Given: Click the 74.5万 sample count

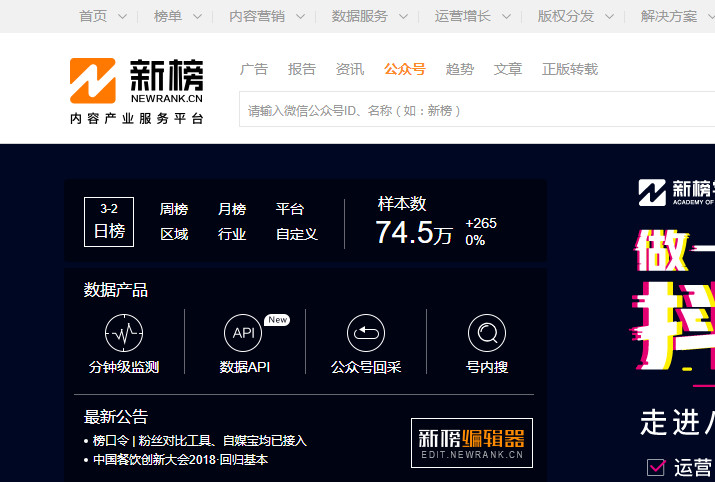Looking at the screenshot, I should click(414, 232).
